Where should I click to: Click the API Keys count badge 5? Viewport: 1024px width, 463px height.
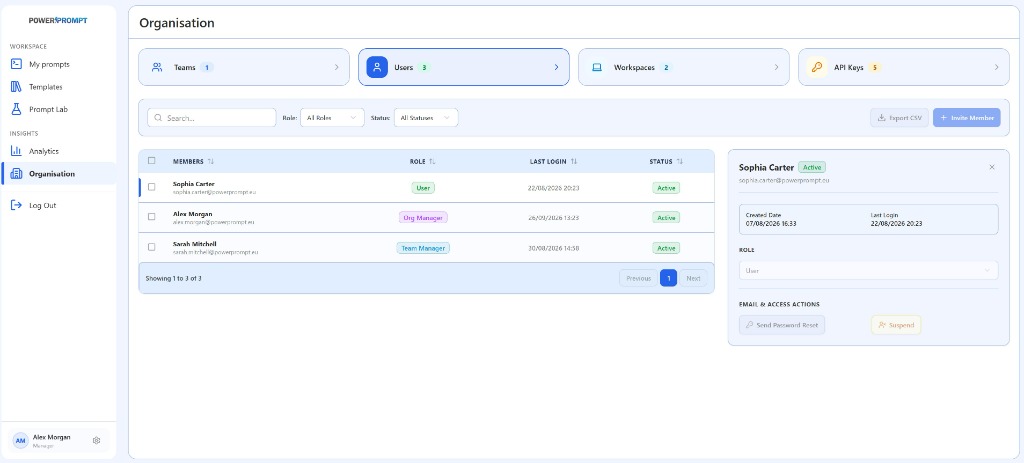point(874,67)
